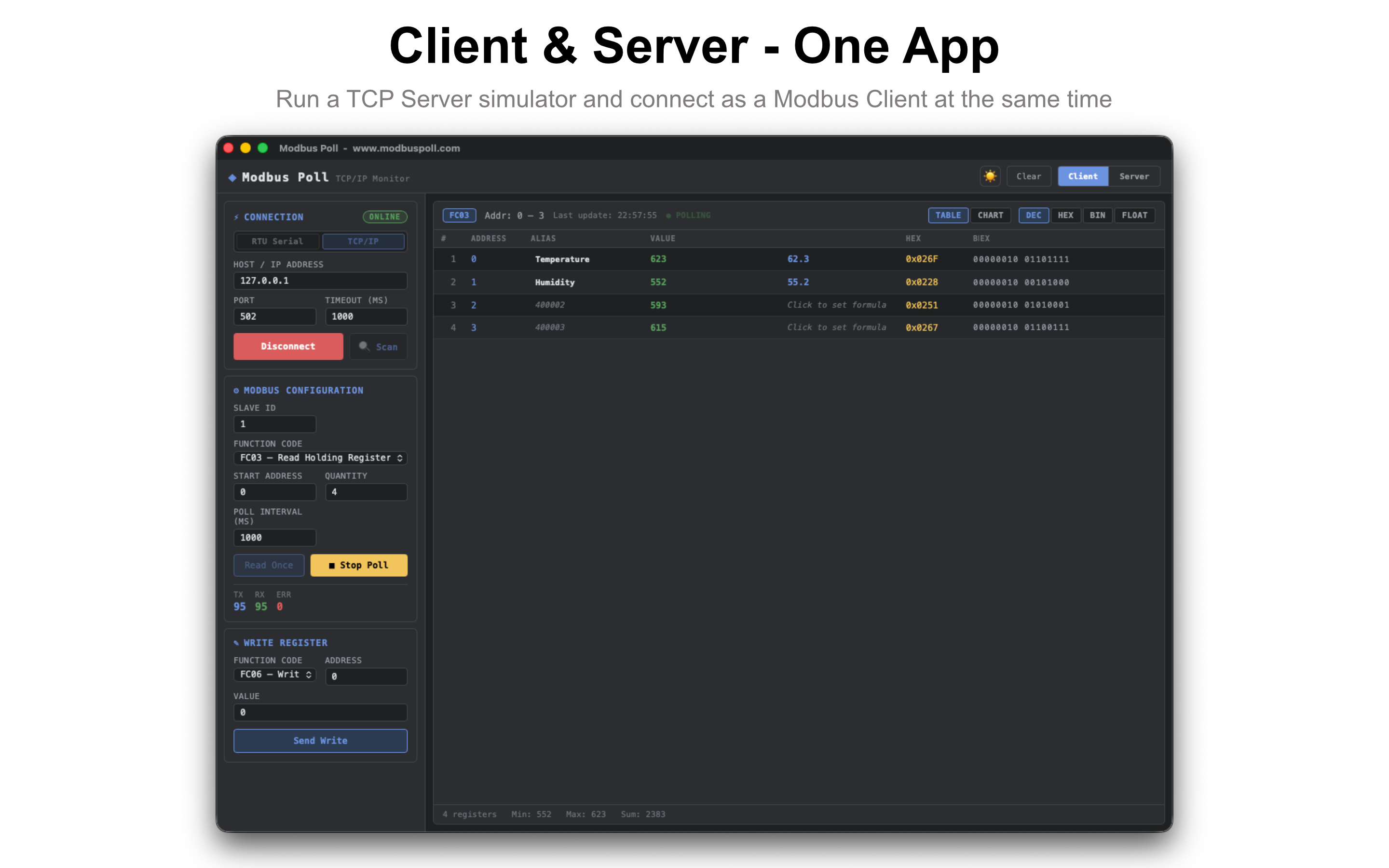
Task: Click the value 552 in the Humidity row
Action: click(658, 282)
